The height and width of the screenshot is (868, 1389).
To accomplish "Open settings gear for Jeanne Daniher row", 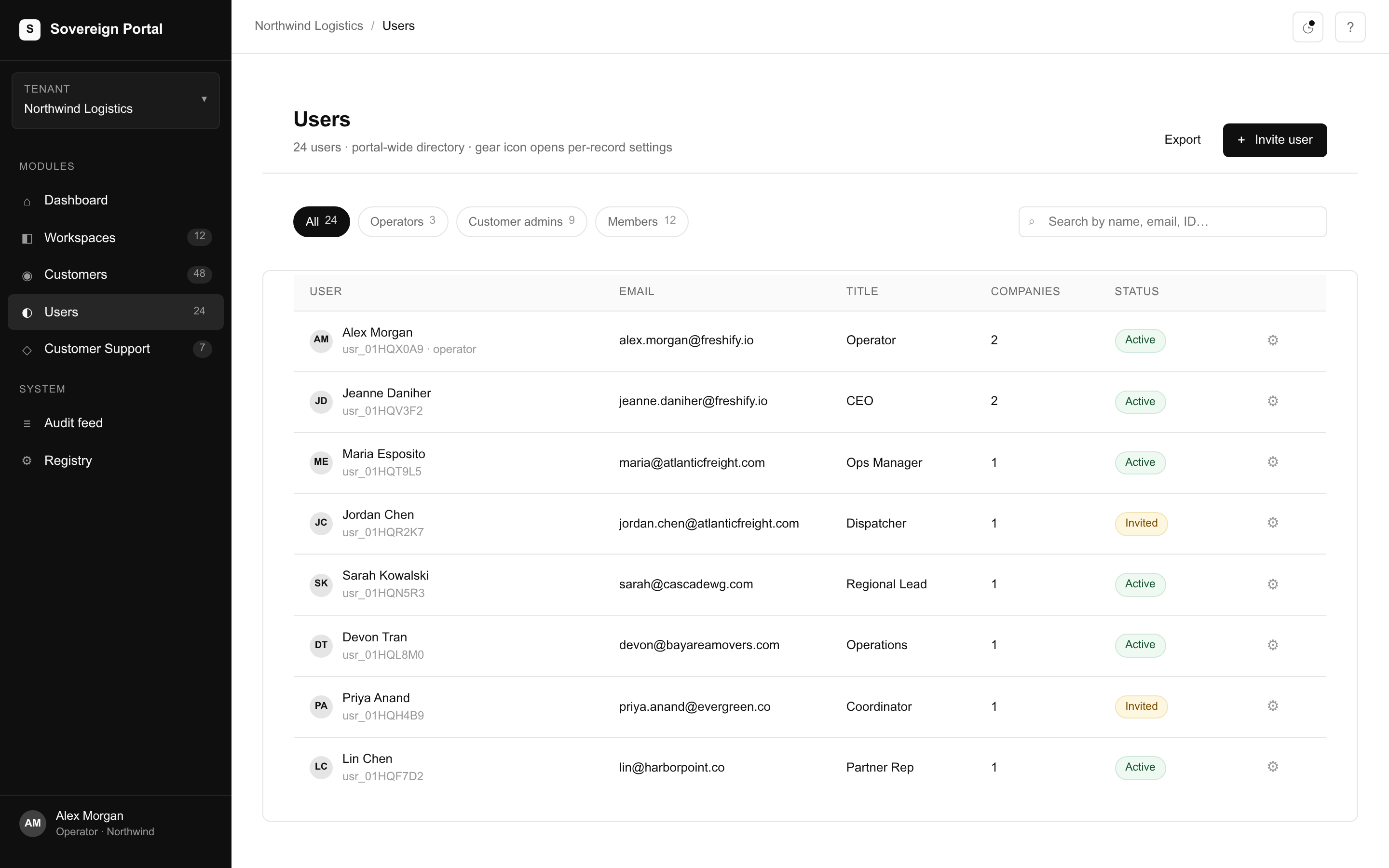I will click(x=1272, y=401).
